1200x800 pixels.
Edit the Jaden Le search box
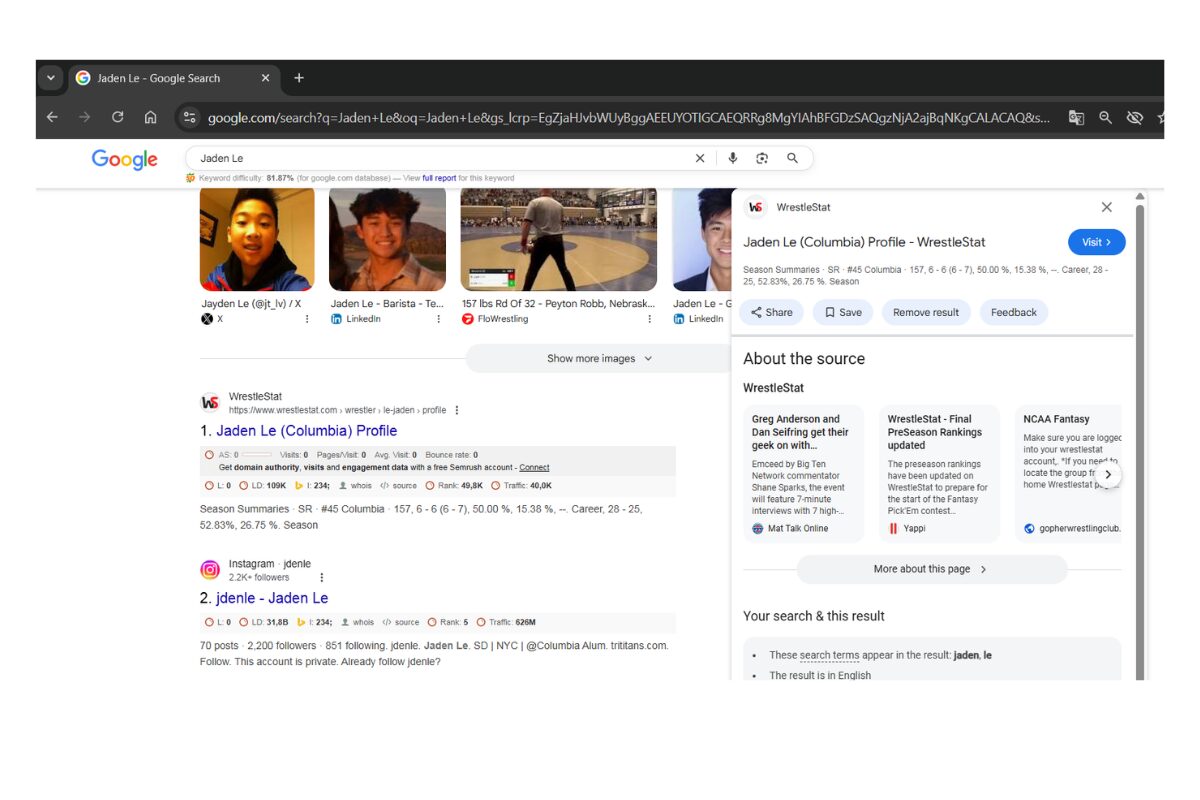point(440,158)
